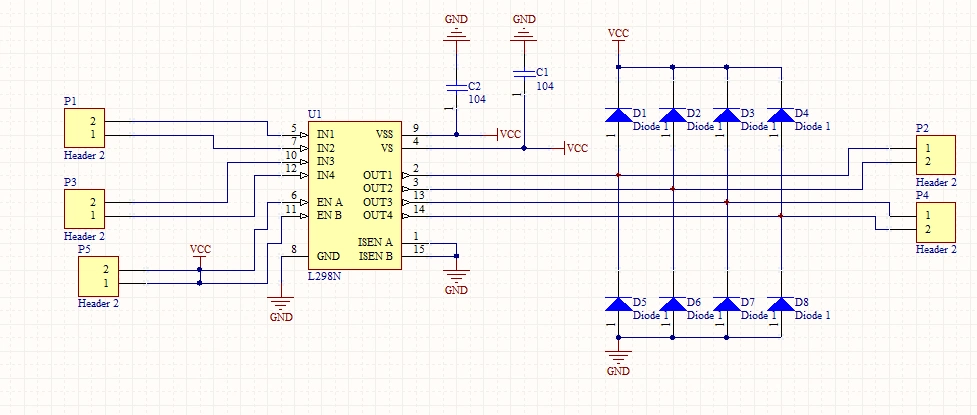The image size is (977, 415).
Task: Select diode D5 symbol
Action: coord(618,304)
